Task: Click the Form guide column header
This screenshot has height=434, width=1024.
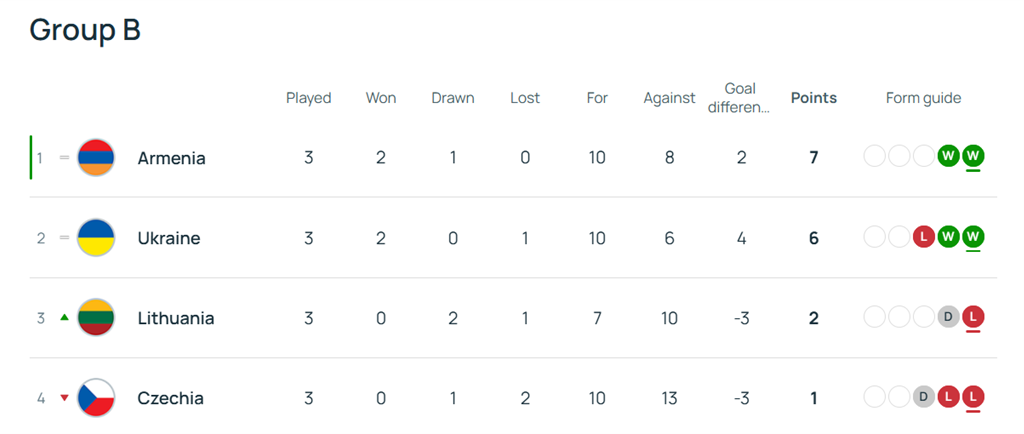Action: [x=923, y=98]
